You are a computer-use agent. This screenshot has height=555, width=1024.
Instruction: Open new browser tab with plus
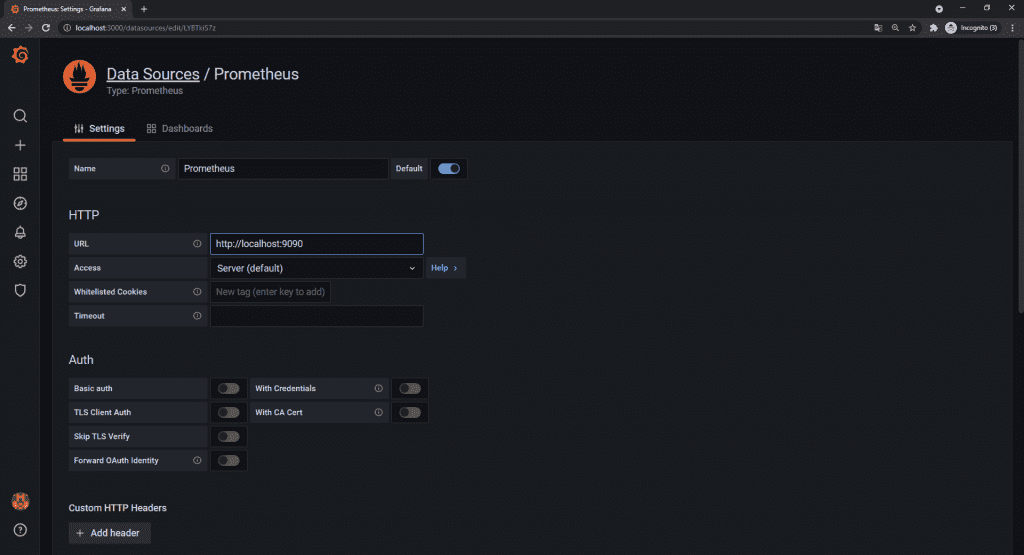(144, 9)
